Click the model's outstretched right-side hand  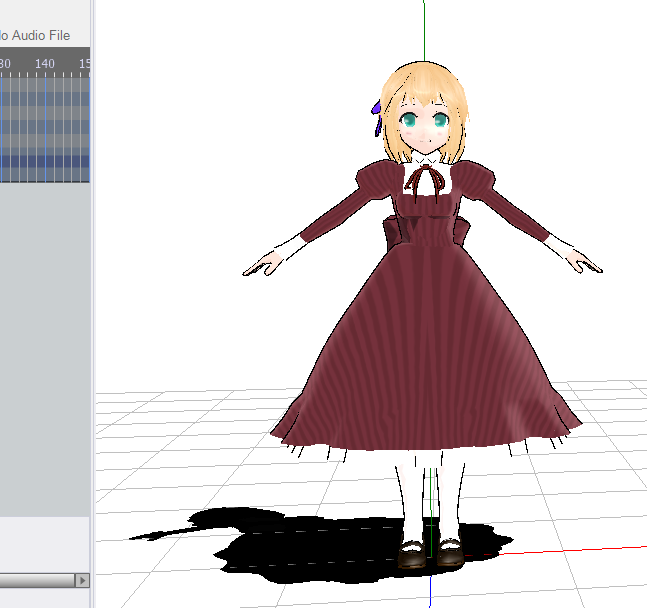tap(585, 262)
